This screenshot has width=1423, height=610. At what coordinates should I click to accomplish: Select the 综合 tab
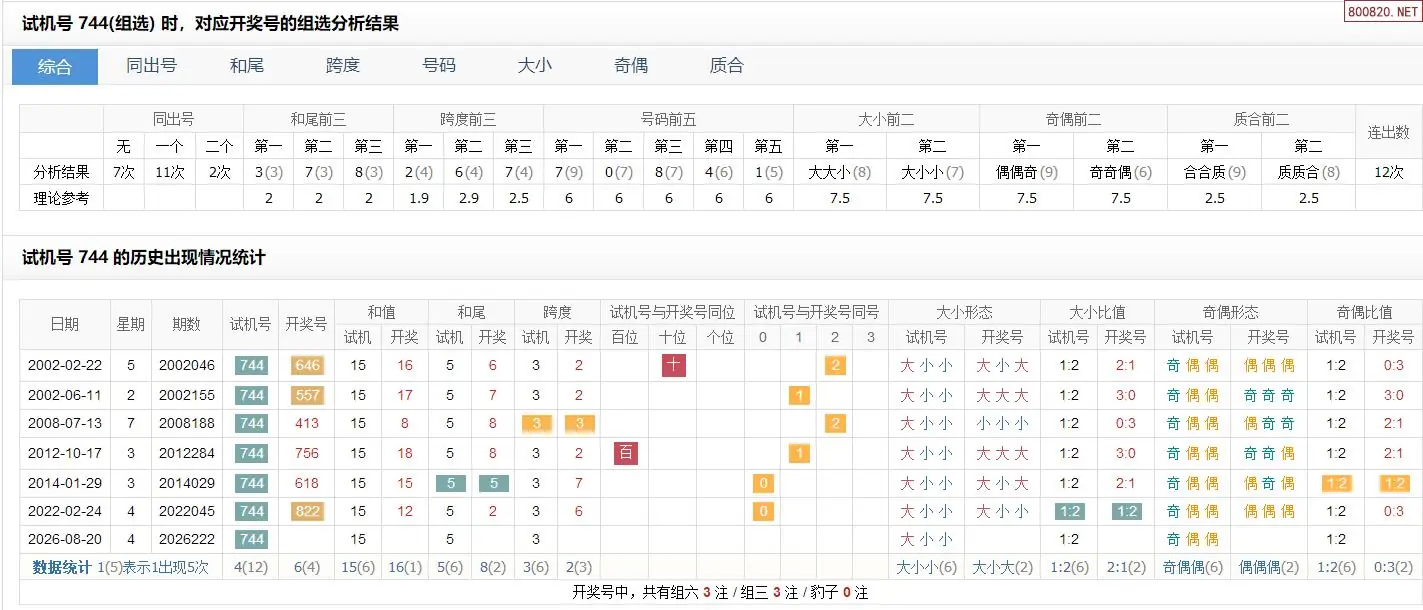click(55, 66)
